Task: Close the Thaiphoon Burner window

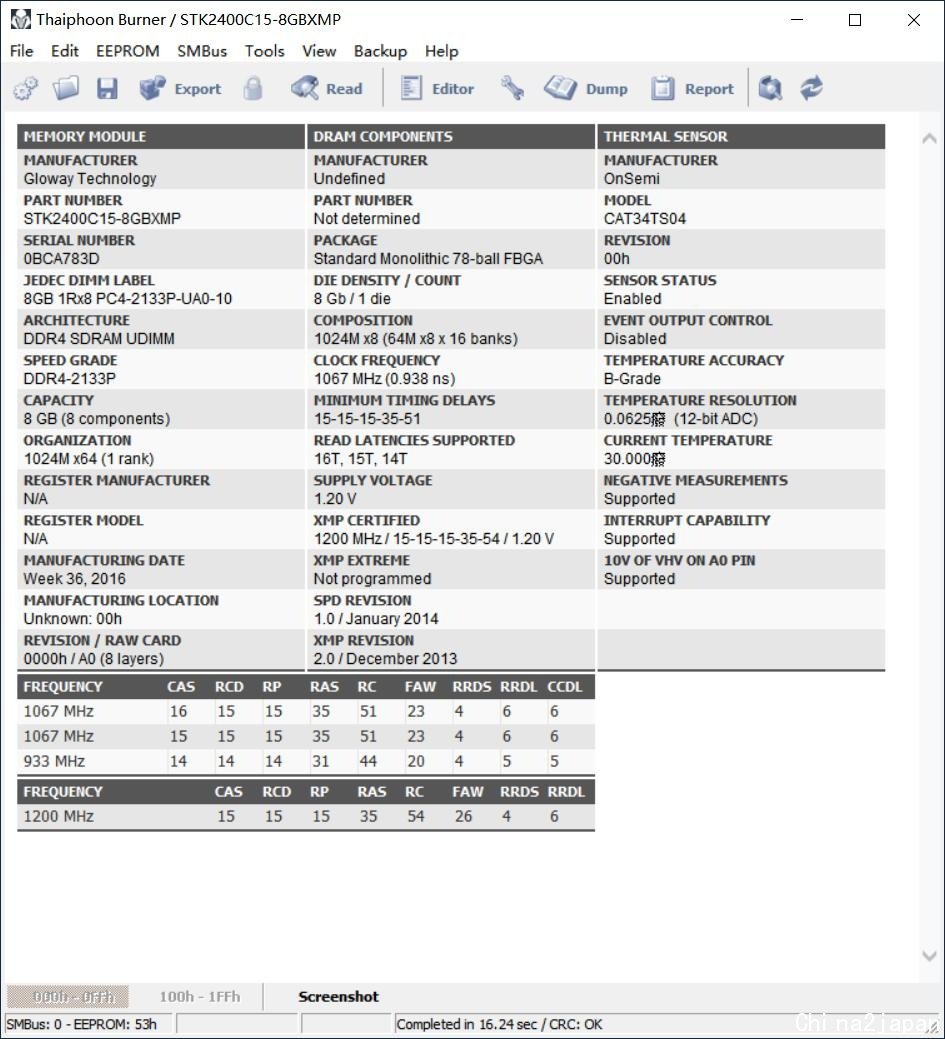Action: pyautogui.click(x=913, y=20)
